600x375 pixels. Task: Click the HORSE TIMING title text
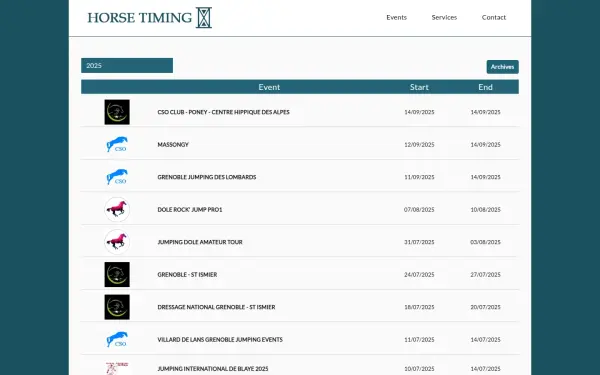pos(140,18)
